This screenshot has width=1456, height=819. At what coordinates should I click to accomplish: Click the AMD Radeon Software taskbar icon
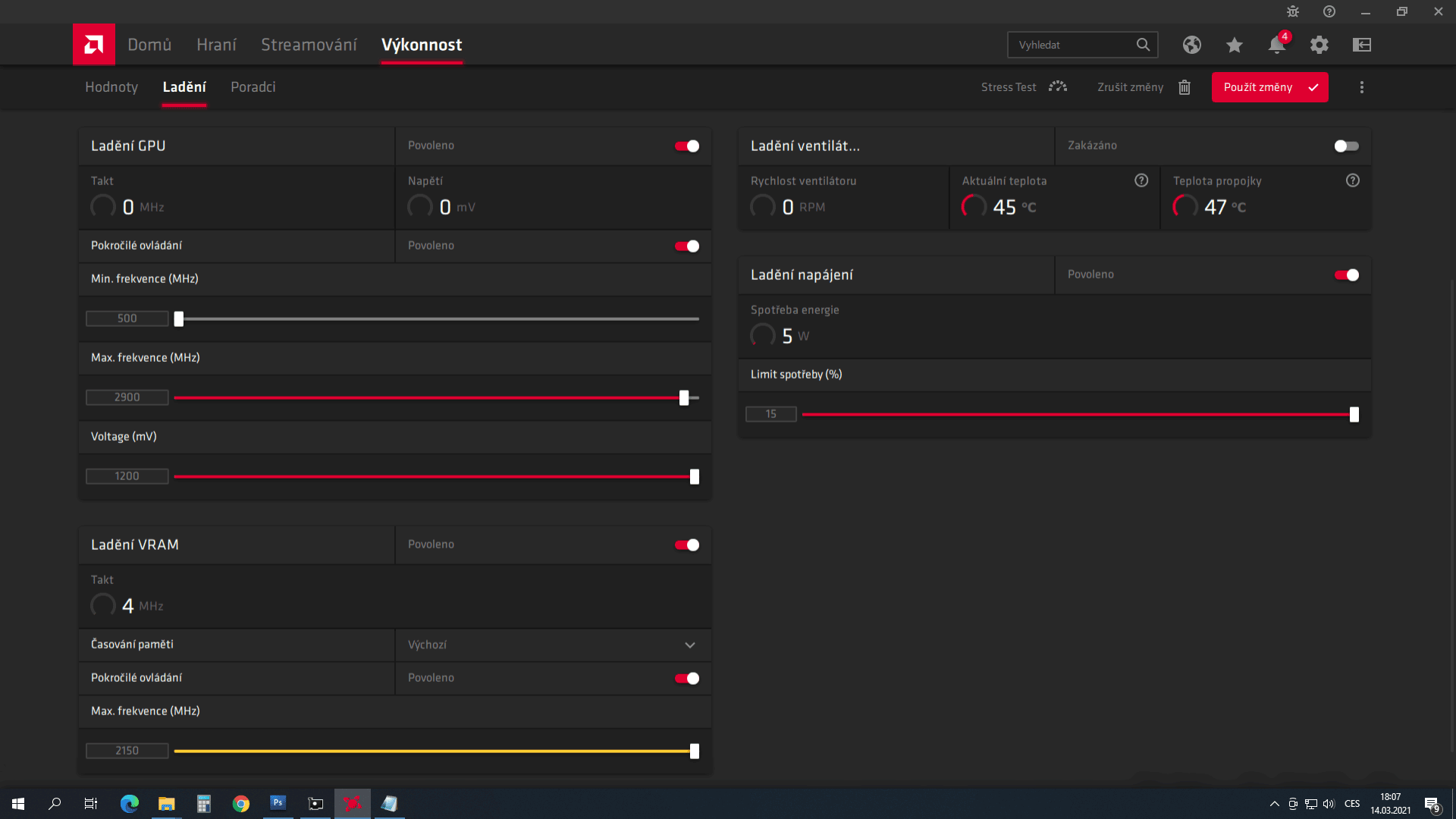(x=353, y=804)
